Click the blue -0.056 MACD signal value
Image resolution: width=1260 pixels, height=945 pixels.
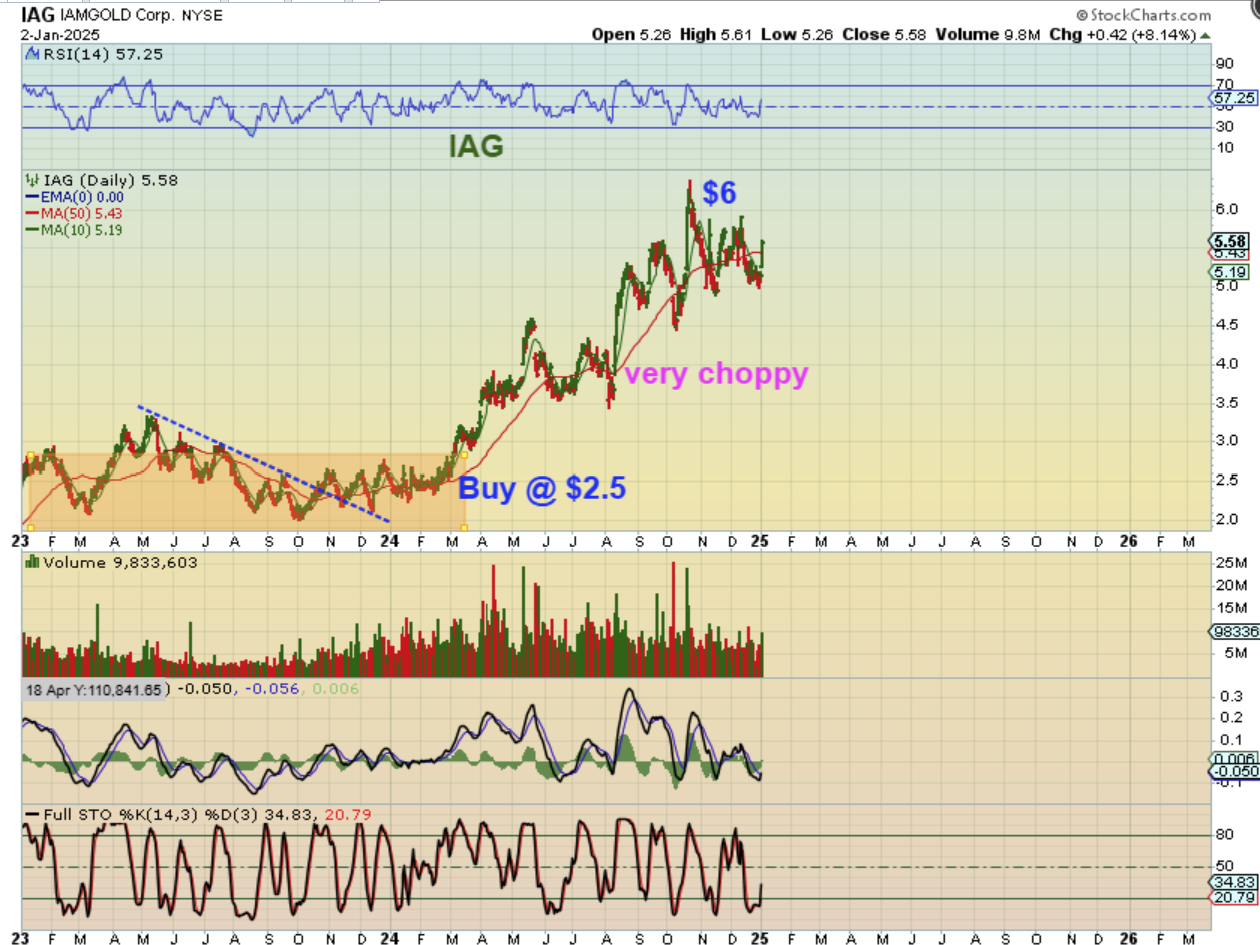click(x=270, y=690)
